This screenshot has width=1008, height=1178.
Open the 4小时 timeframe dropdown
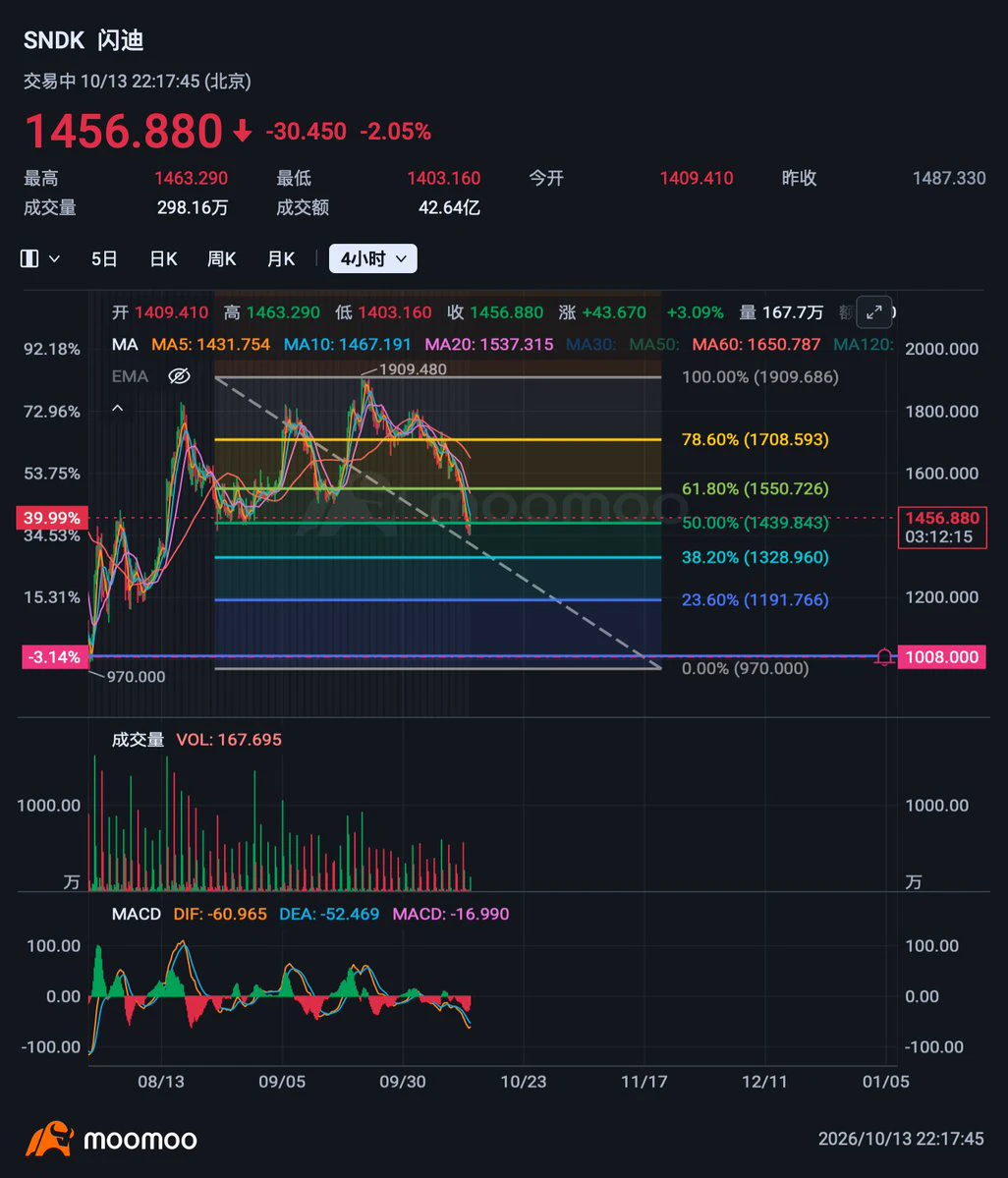(x=372, y=258)
